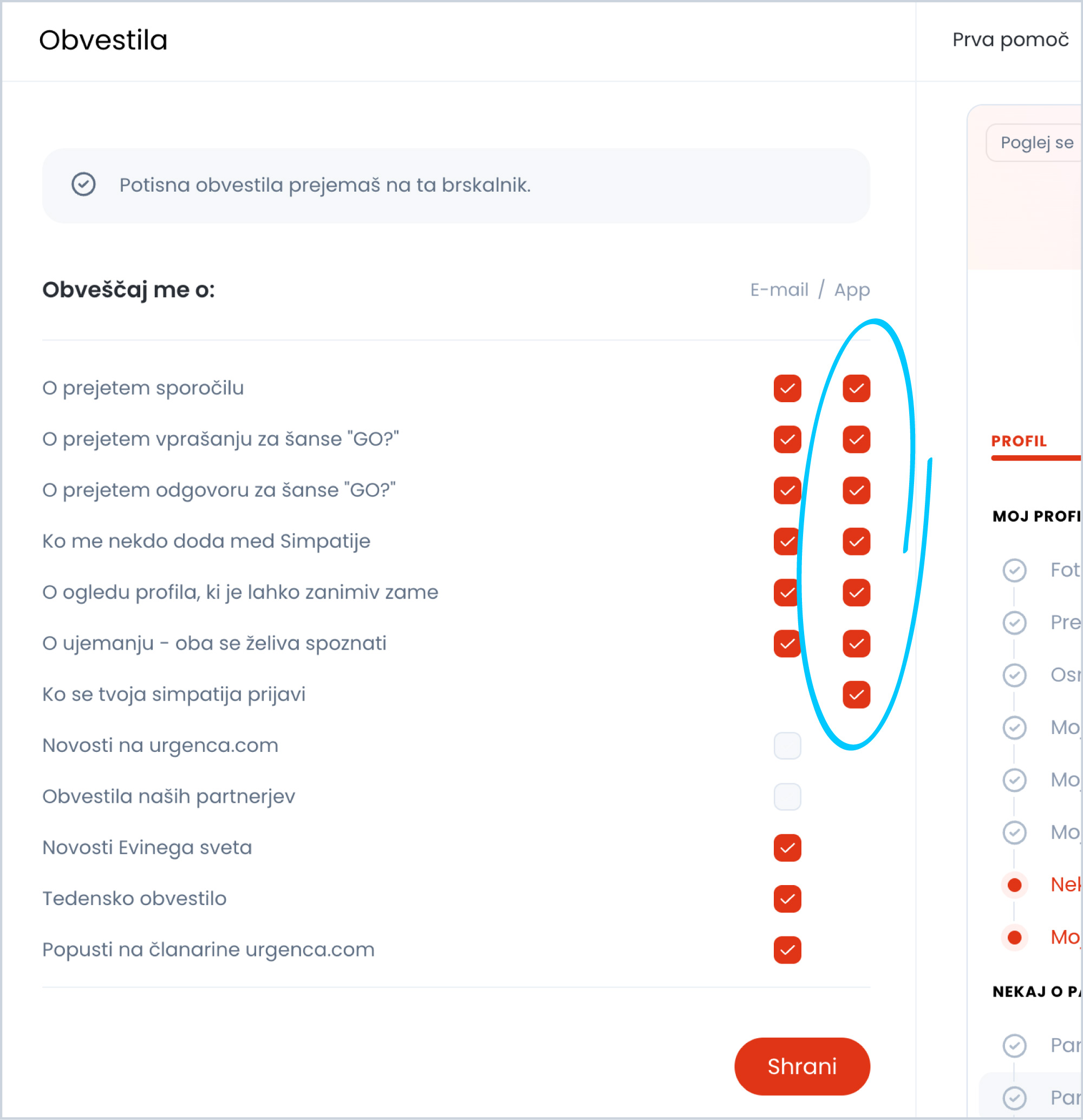
Task: Disable email for Popusti na članarine urgenca.com
Action: coord(787,950)
